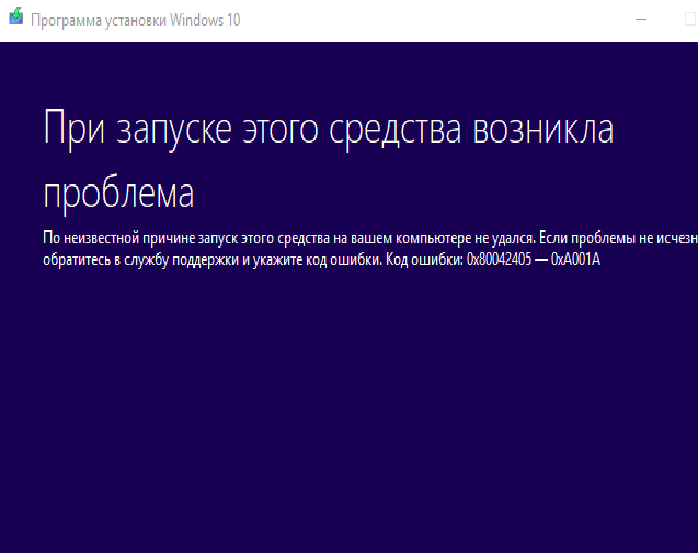Viewport: 698px width, 553px height.
Task: Click error code text '0x80042405 — 0xA001A'
Action: click(533, 259)
